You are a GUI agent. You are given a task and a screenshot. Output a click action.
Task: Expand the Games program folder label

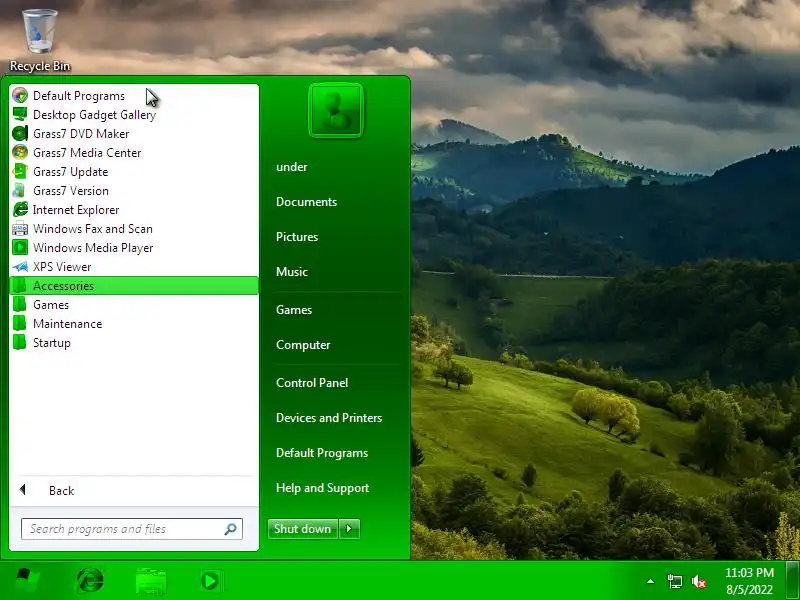[x=51, y=305]
